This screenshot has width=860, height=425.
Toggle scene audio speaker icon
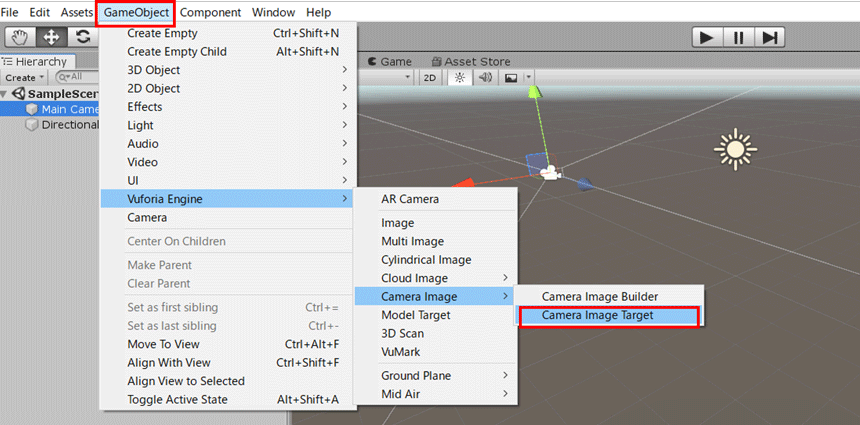pos(485,78)
